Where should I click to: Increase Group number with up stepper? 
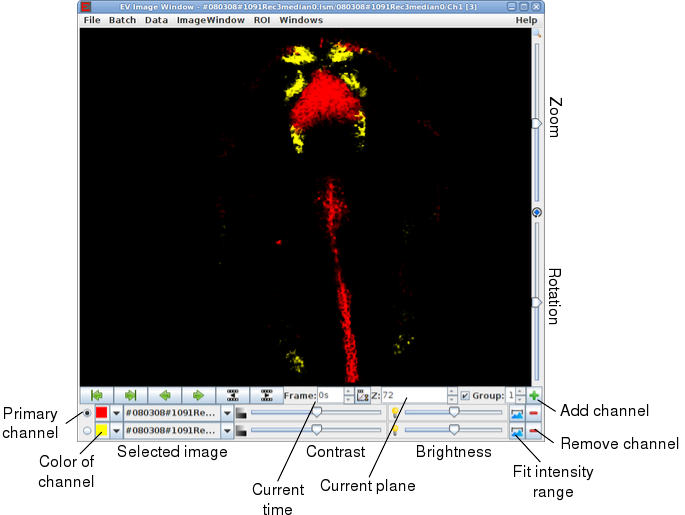pyautogui.click(x=520, y=392)
